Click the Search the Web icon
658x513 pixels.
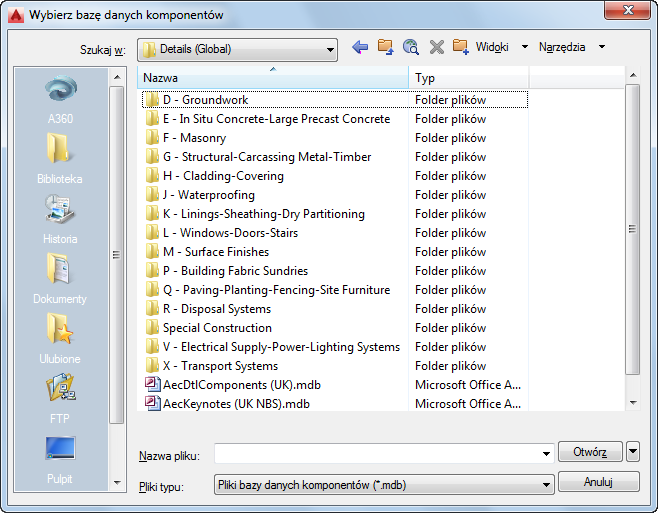tap(411, 47)
